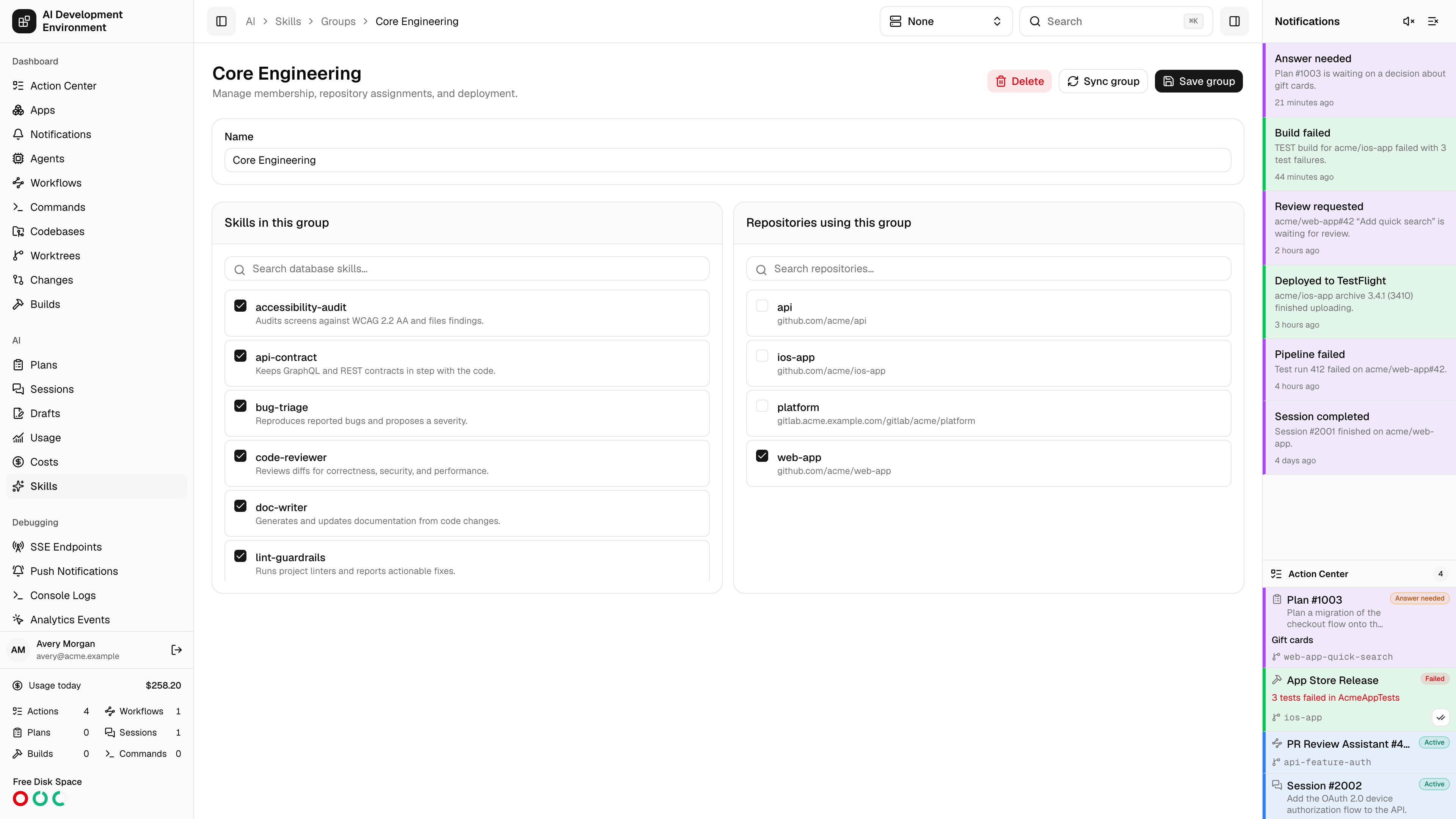This screenshot has height=819, width=1456.
Task: Toggle the left sidebar panel icon
Action: click(x=221, y=22)
